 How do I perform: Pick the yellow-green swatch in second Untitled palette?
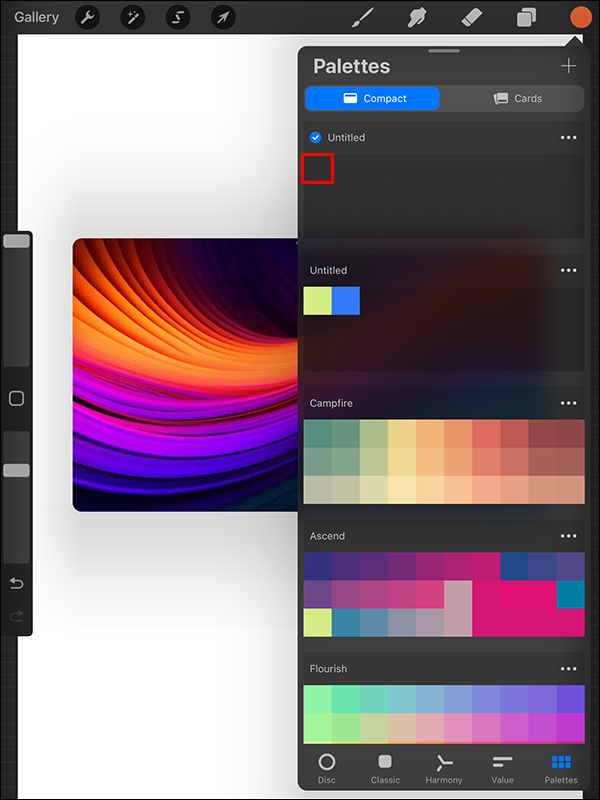pos(317,301)
